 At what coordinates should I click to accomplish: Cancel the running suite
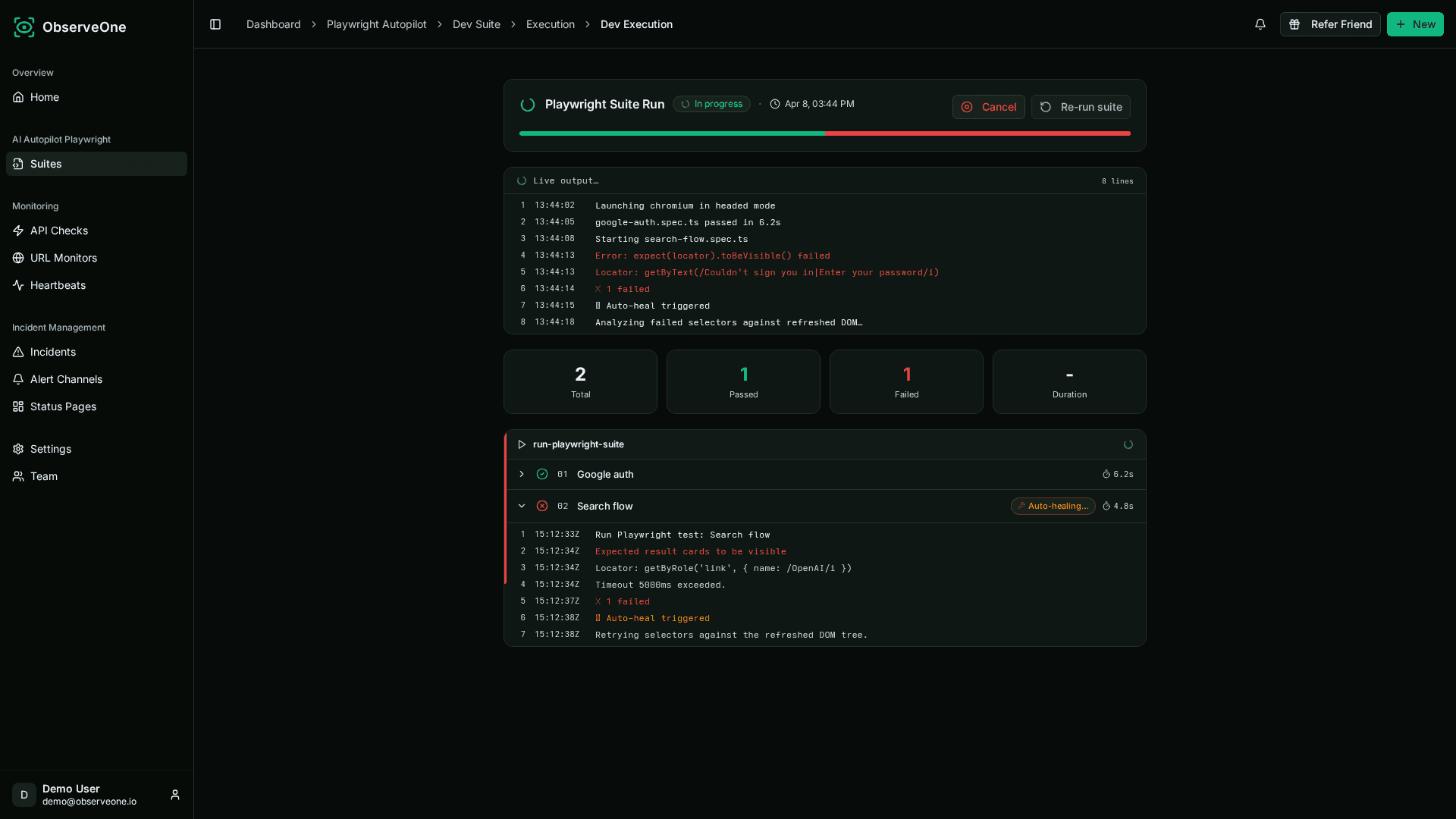989,107
